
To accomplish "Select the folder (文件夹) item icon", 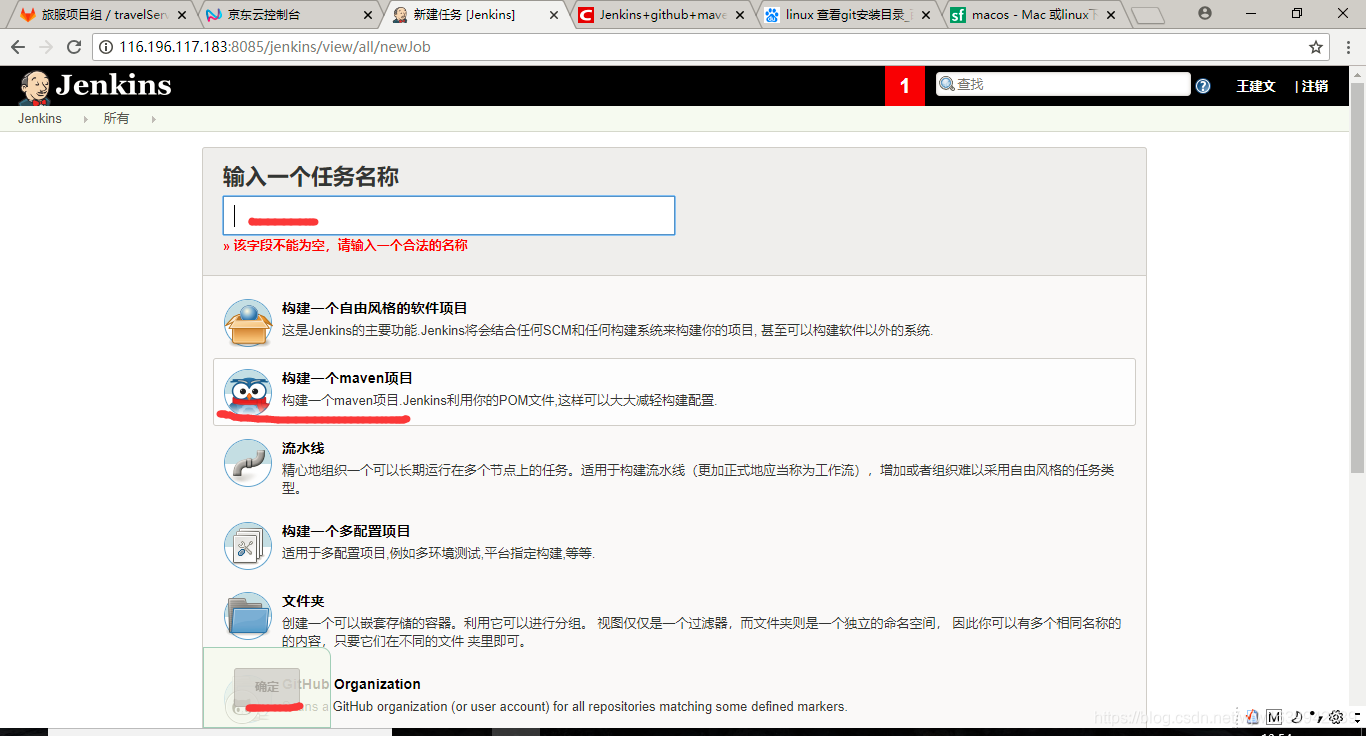I will [x=248, y=616].
